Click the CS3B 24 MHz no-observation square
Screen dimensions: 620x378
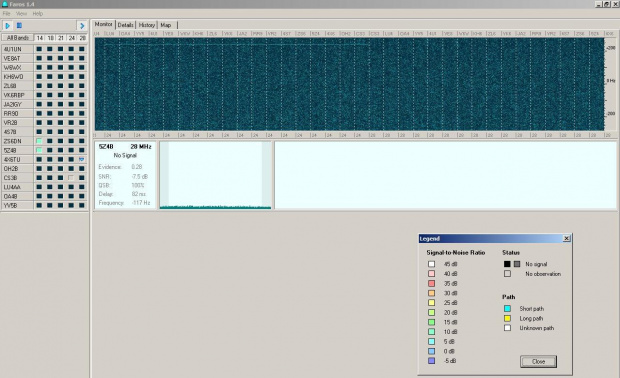tap(71, 178)
